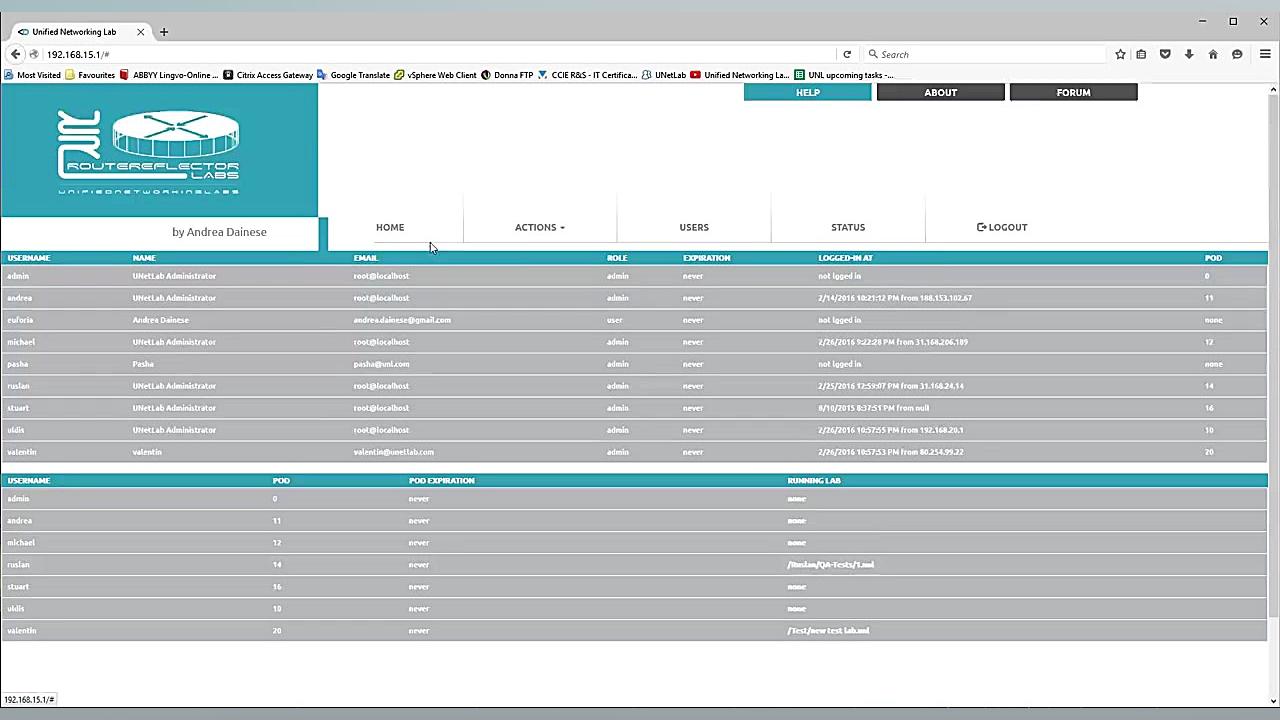
Task: Go to browser home page icon
Action: (1213, 54)
